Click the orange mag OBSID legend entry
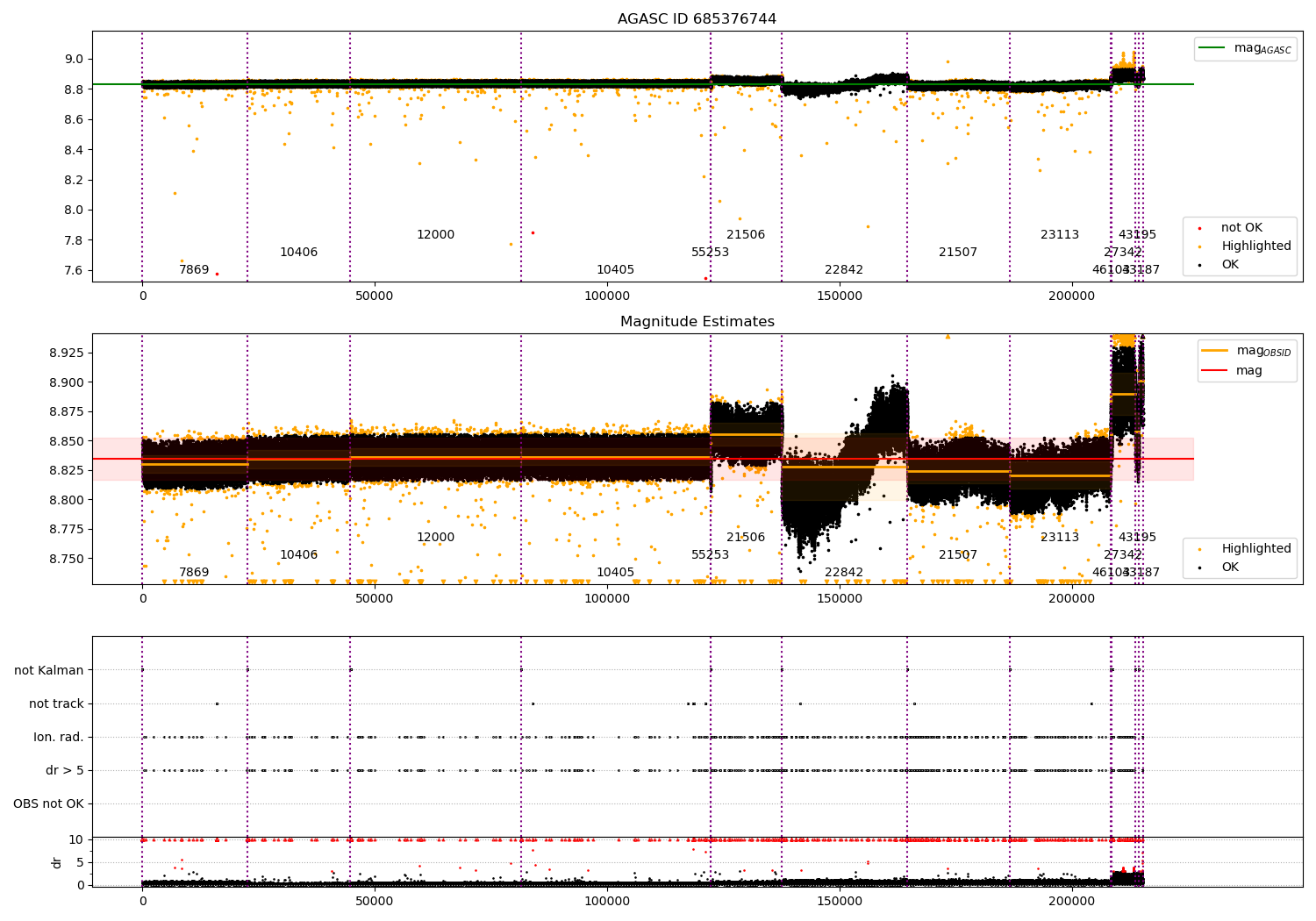Viewport: 1316px width, 921px height. point(1247,351)
